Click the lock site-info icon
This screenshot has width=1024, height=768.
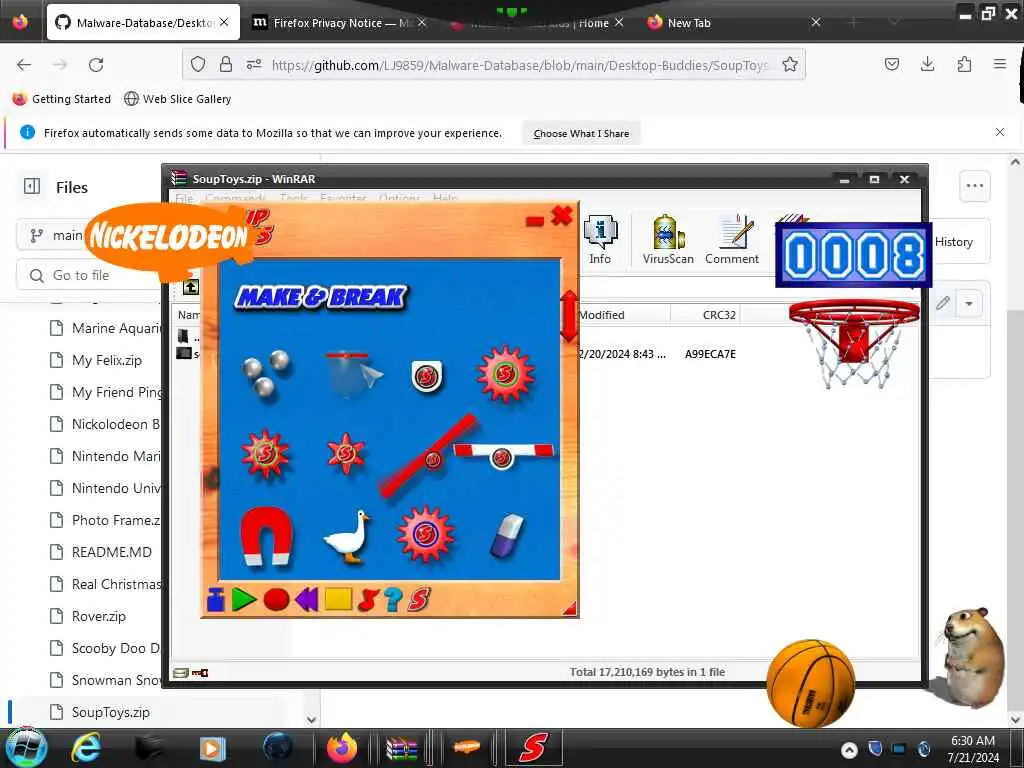coord(226,64)
